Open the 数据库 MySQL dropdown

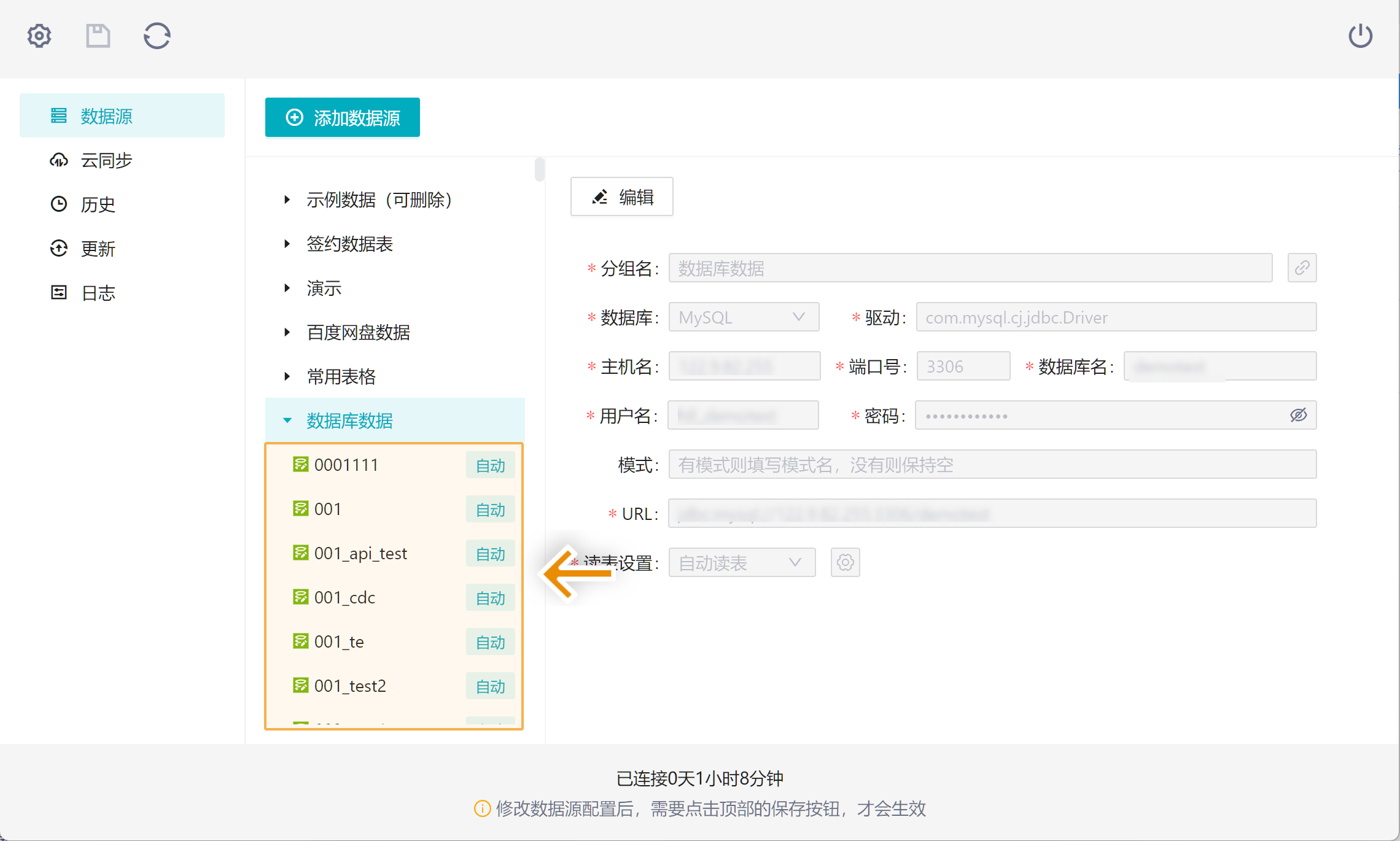tap(744, 317)
